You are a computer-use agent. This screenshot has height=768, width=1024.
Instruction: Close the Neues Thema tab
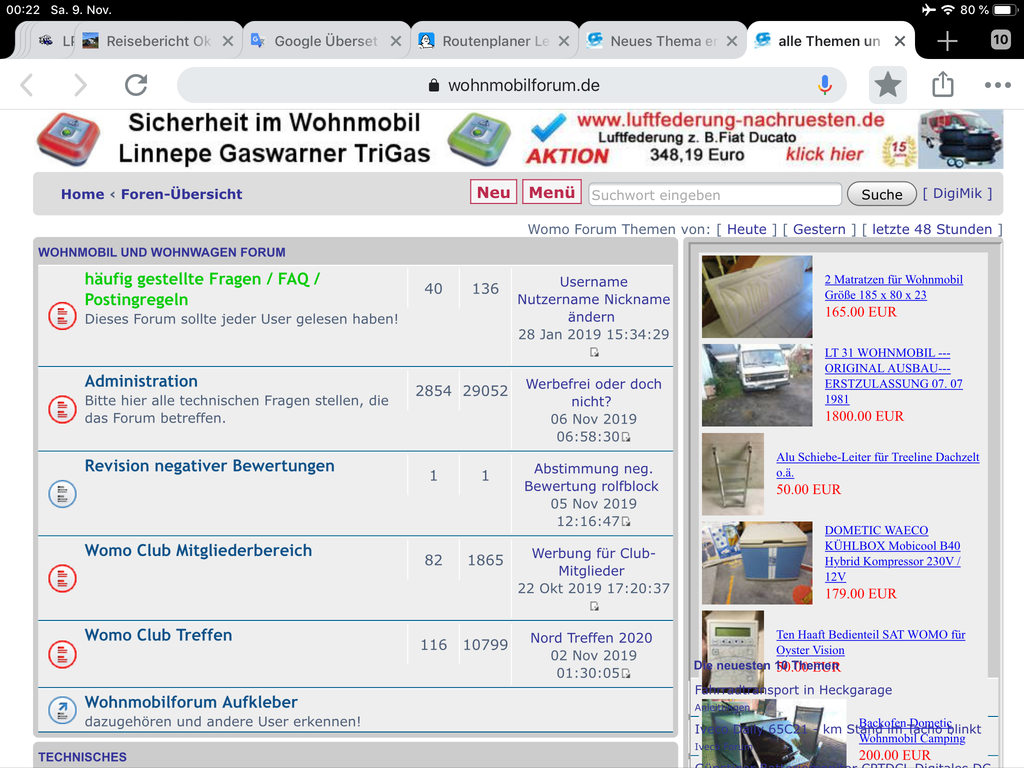pyautogui.click(x=732, y=41)
